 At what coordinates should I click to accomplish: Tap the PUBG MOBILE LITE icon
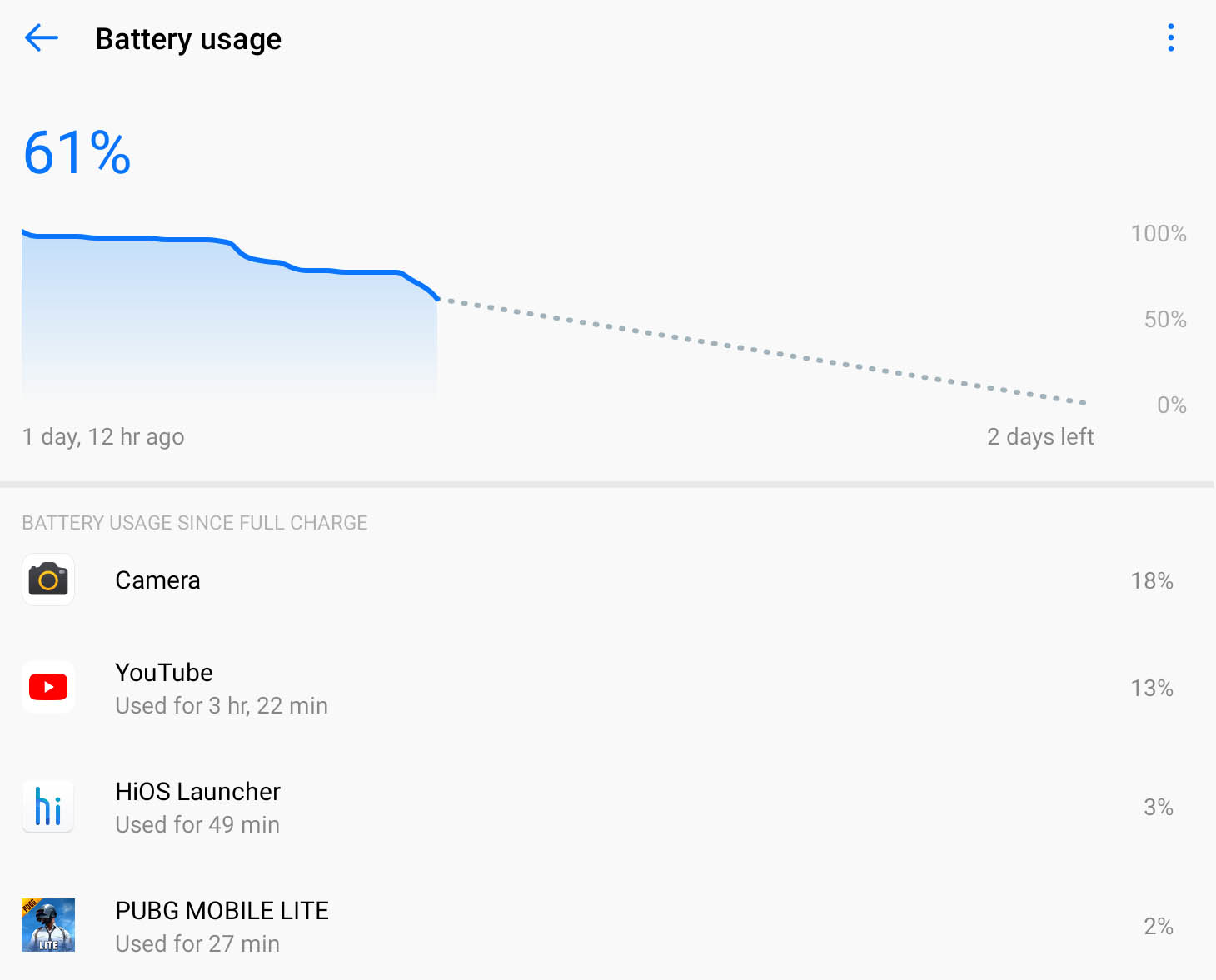click(48, 925)
